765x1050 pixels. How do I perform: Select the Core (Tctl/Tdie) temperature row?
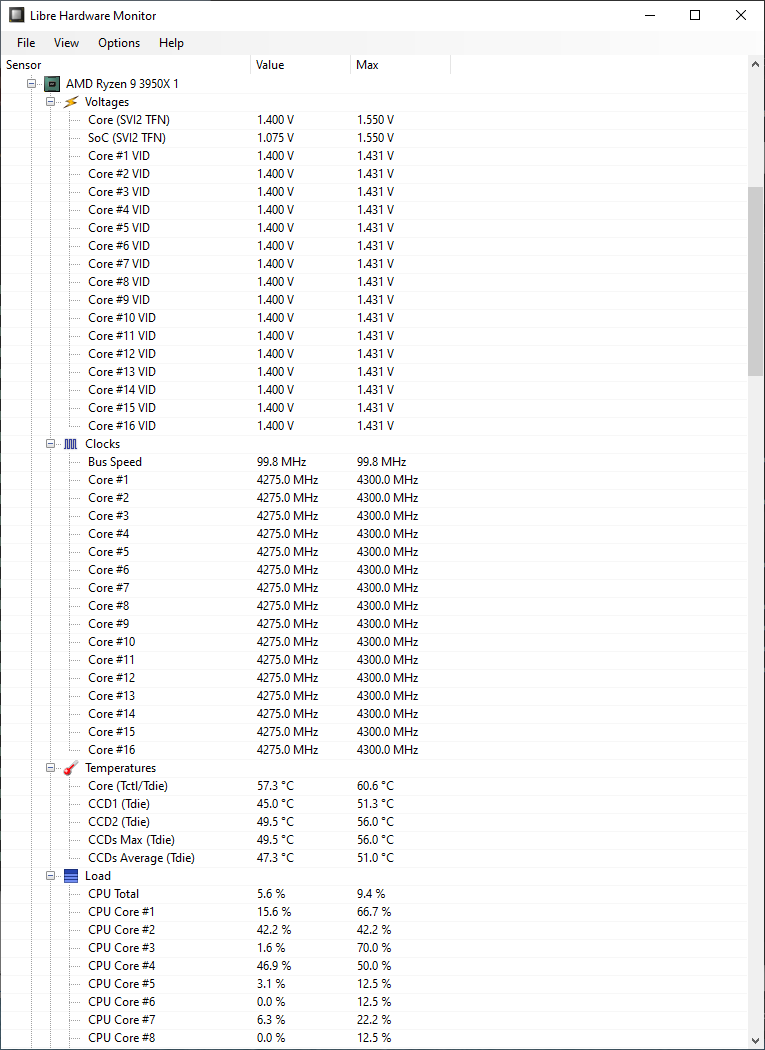point(374,786)
